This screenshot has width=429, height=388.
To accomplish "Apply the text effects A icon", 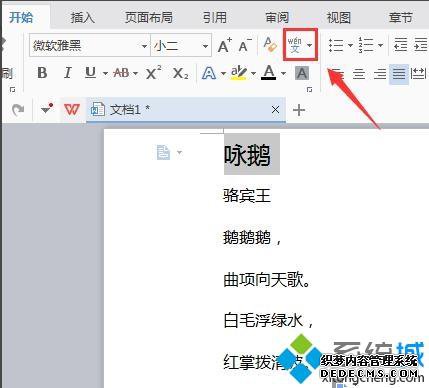I will (x=209, y=73).
